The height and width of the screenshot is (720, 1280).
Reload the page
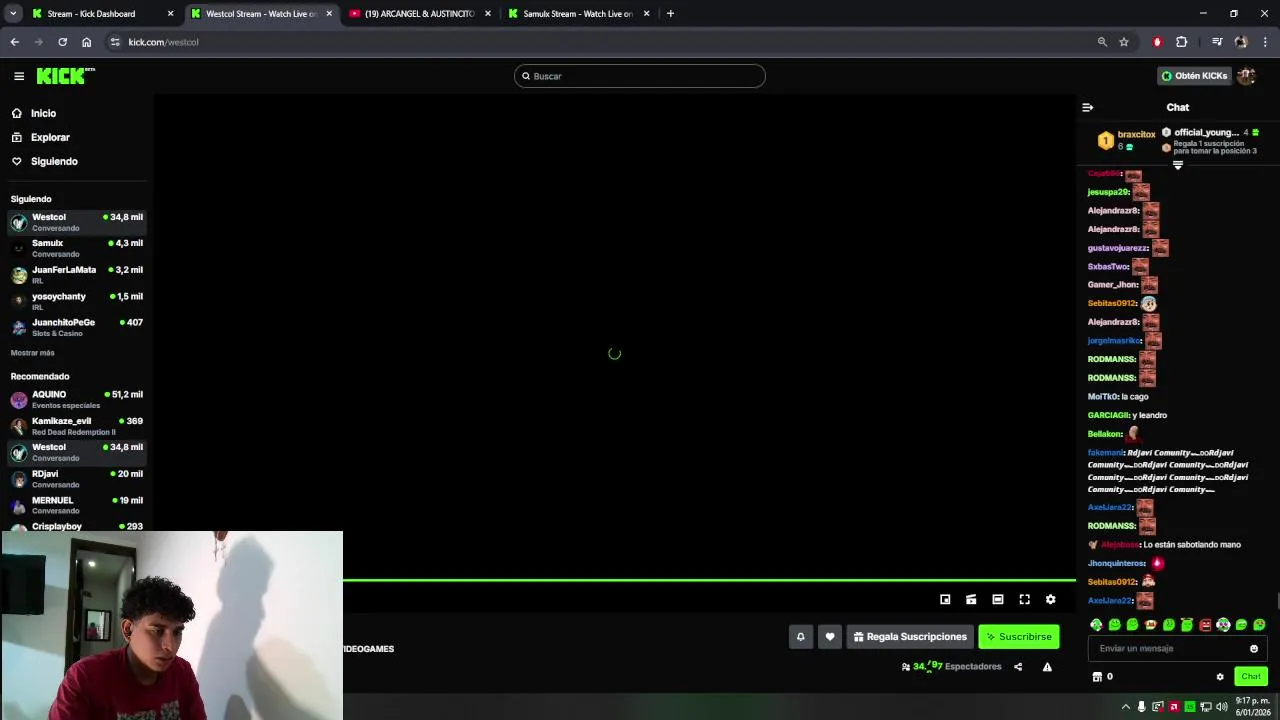pyautogui.click(x=62, y=42)
